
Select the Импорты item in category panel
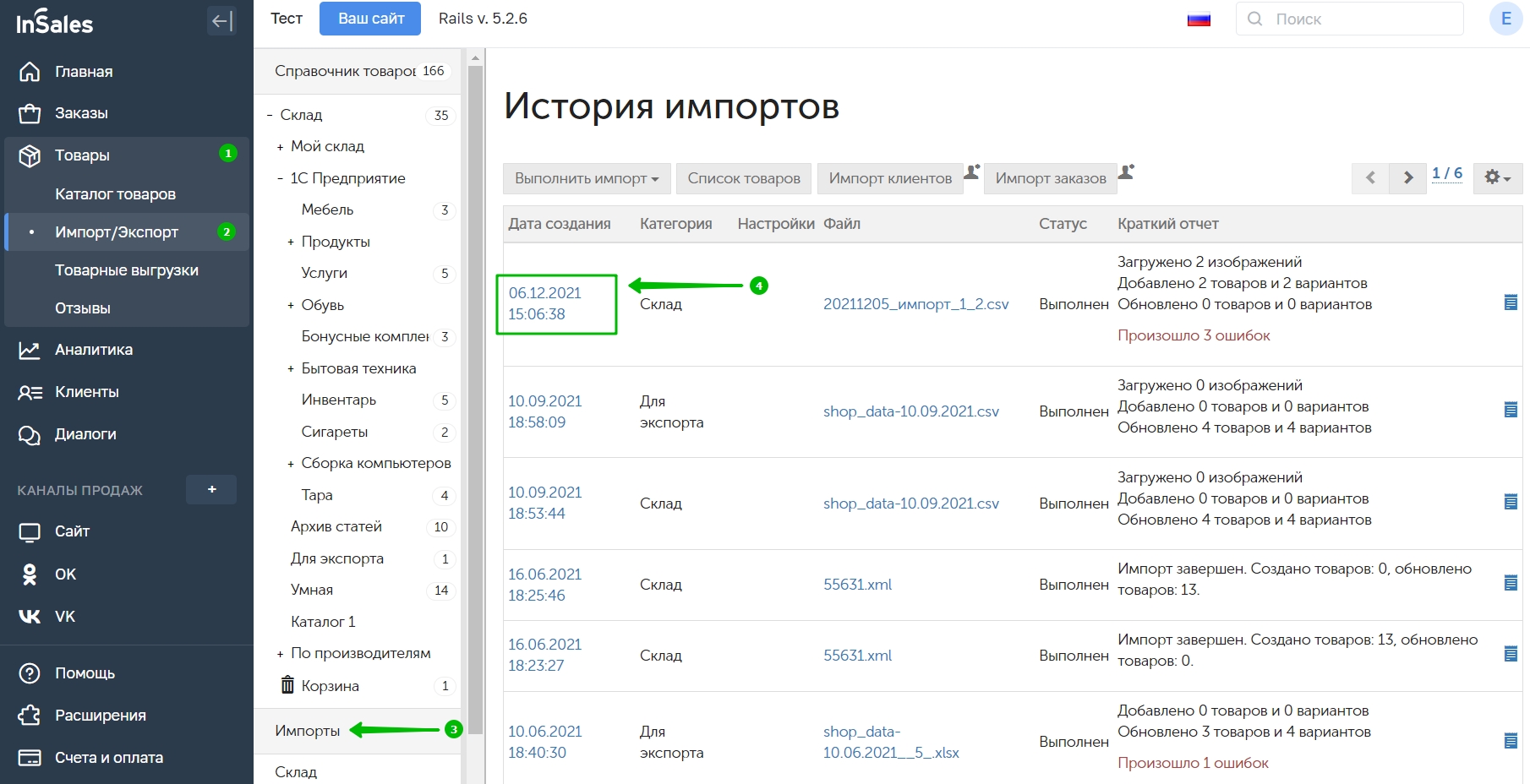click(x=307, y=731)
